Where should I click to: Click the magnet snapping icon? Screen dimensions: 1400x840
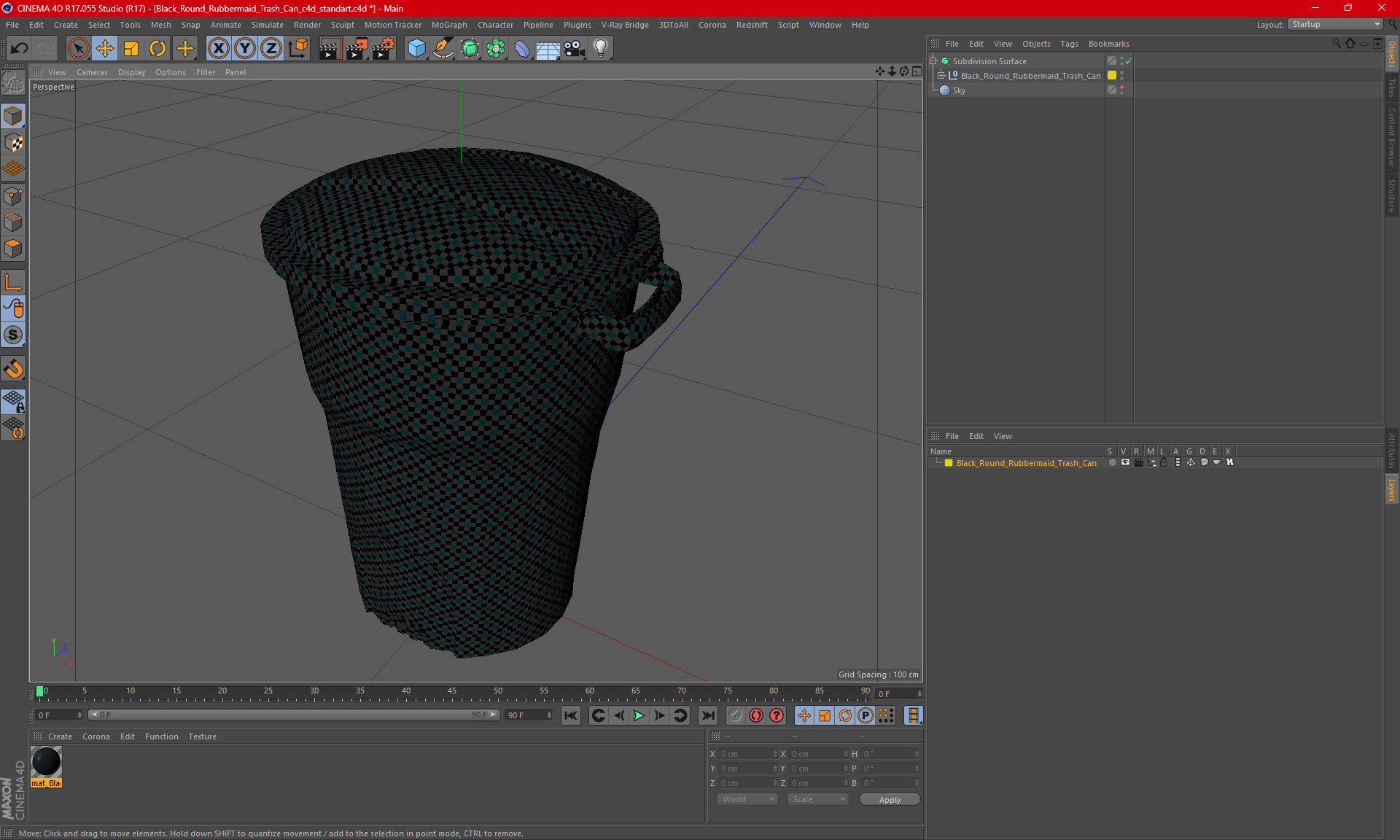[x=13, y=369]
